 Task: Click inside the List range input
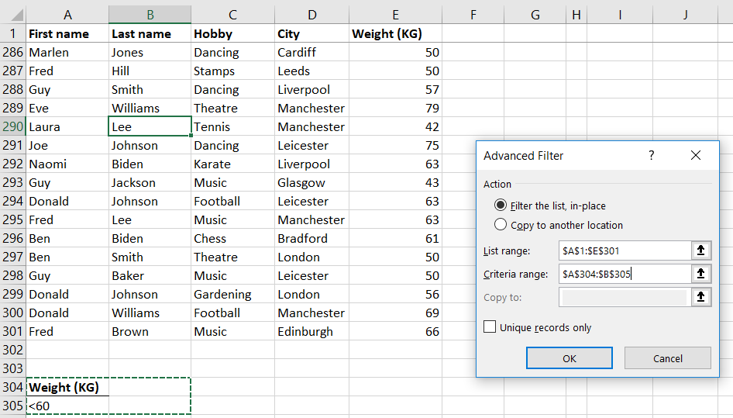pyautogui.click(x=623, y=250)
